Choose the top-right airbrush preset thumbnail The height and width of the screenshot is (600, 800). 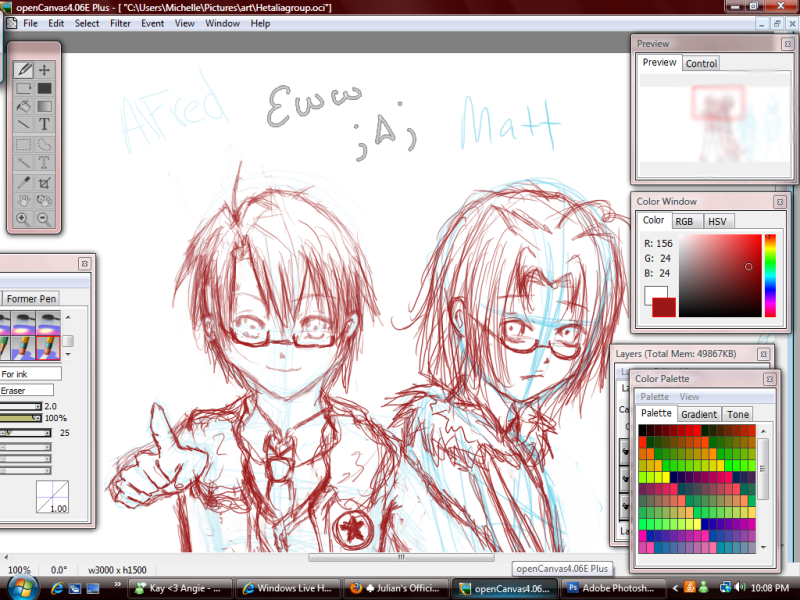48,322
